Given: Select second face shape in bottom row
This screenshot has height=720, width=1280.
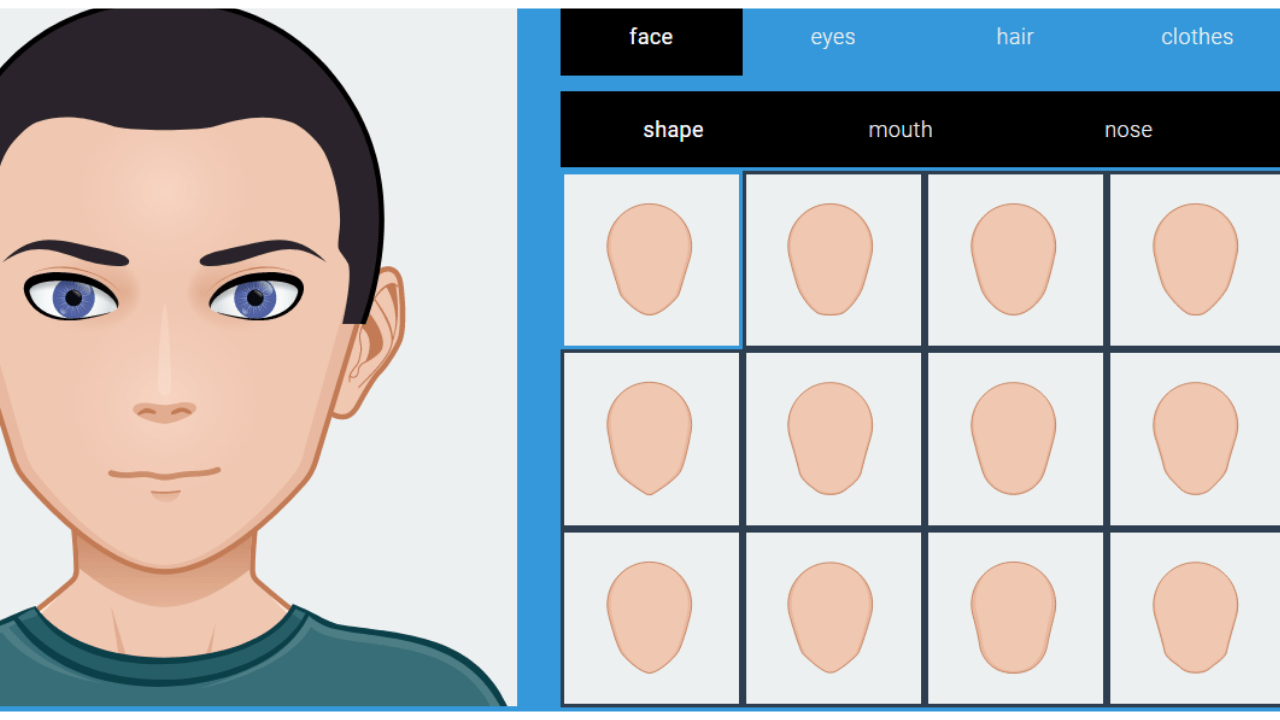Looking at the screenshot, I should pos(832,617).
